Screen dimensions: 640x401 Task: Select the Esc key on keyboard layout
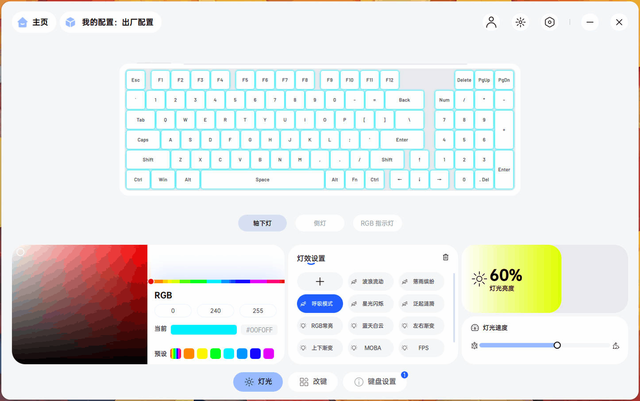(136, 80)
